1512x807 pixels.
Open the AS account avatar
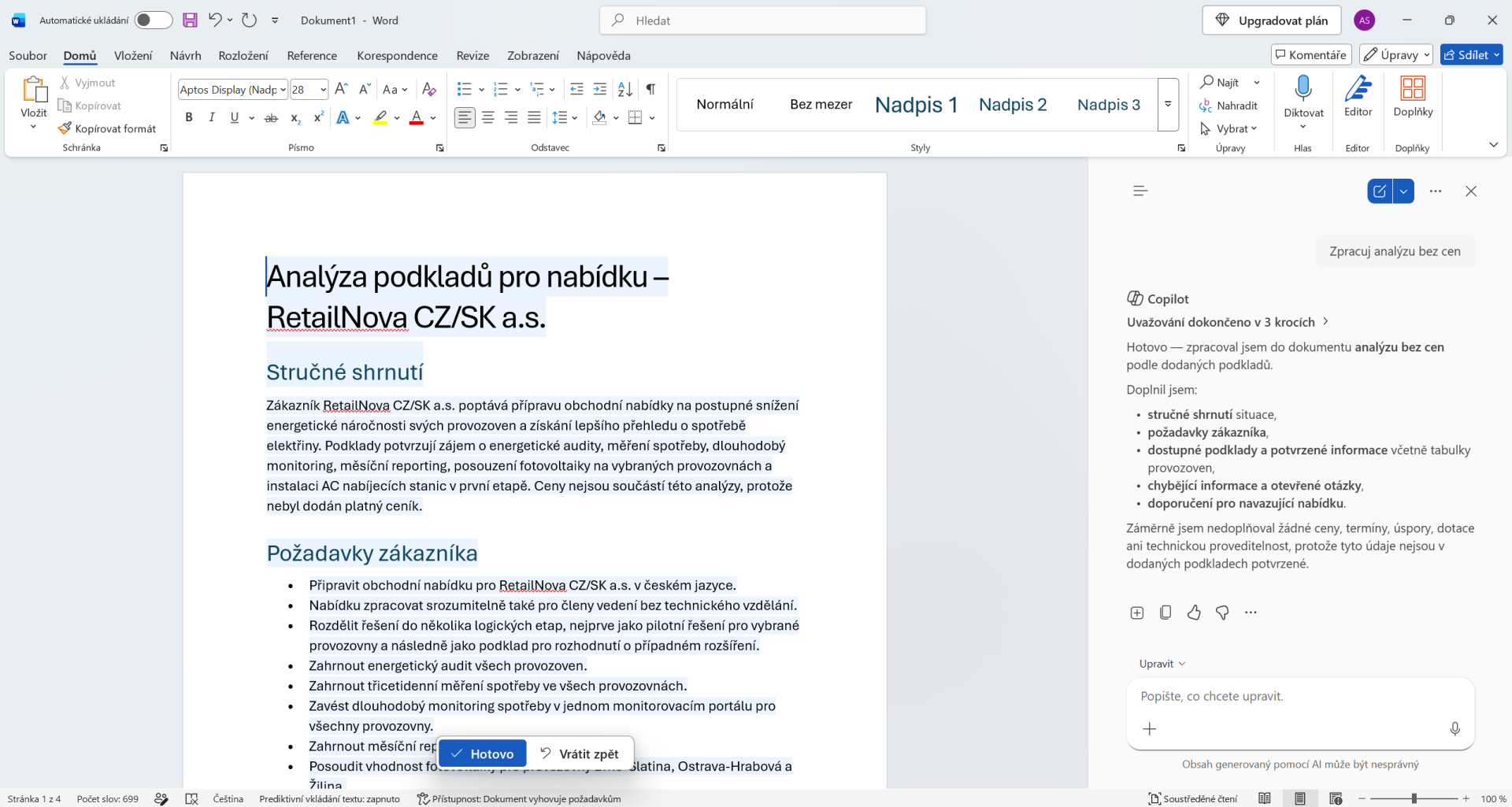tap(1365, 20)
